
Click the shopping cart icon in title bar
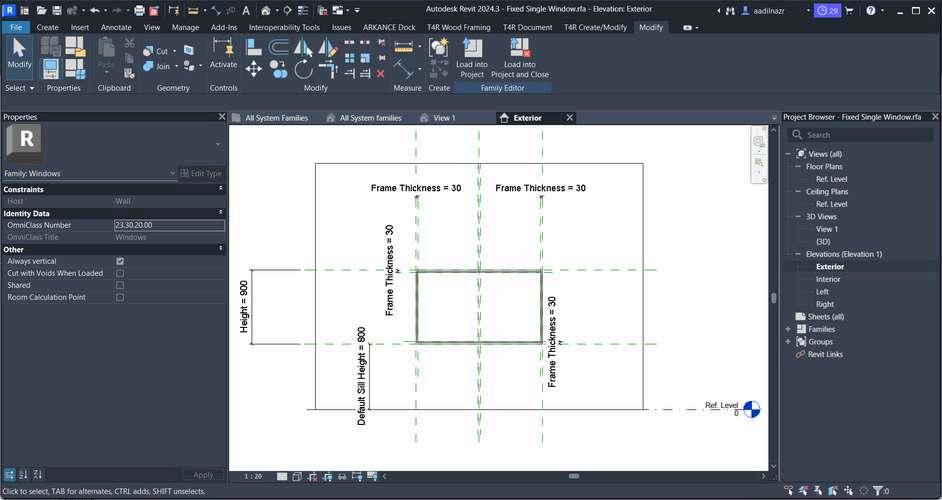click(x=849, y=11)
